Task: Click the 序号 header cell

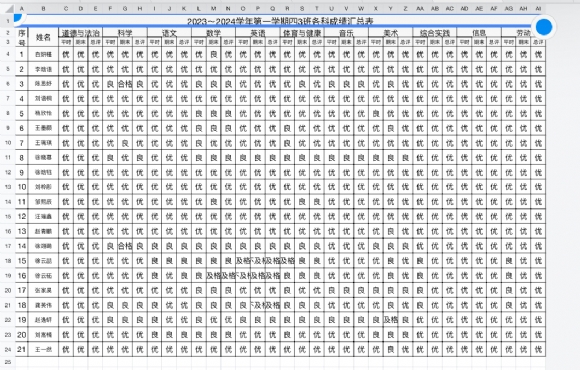Action: coord(22,37)
